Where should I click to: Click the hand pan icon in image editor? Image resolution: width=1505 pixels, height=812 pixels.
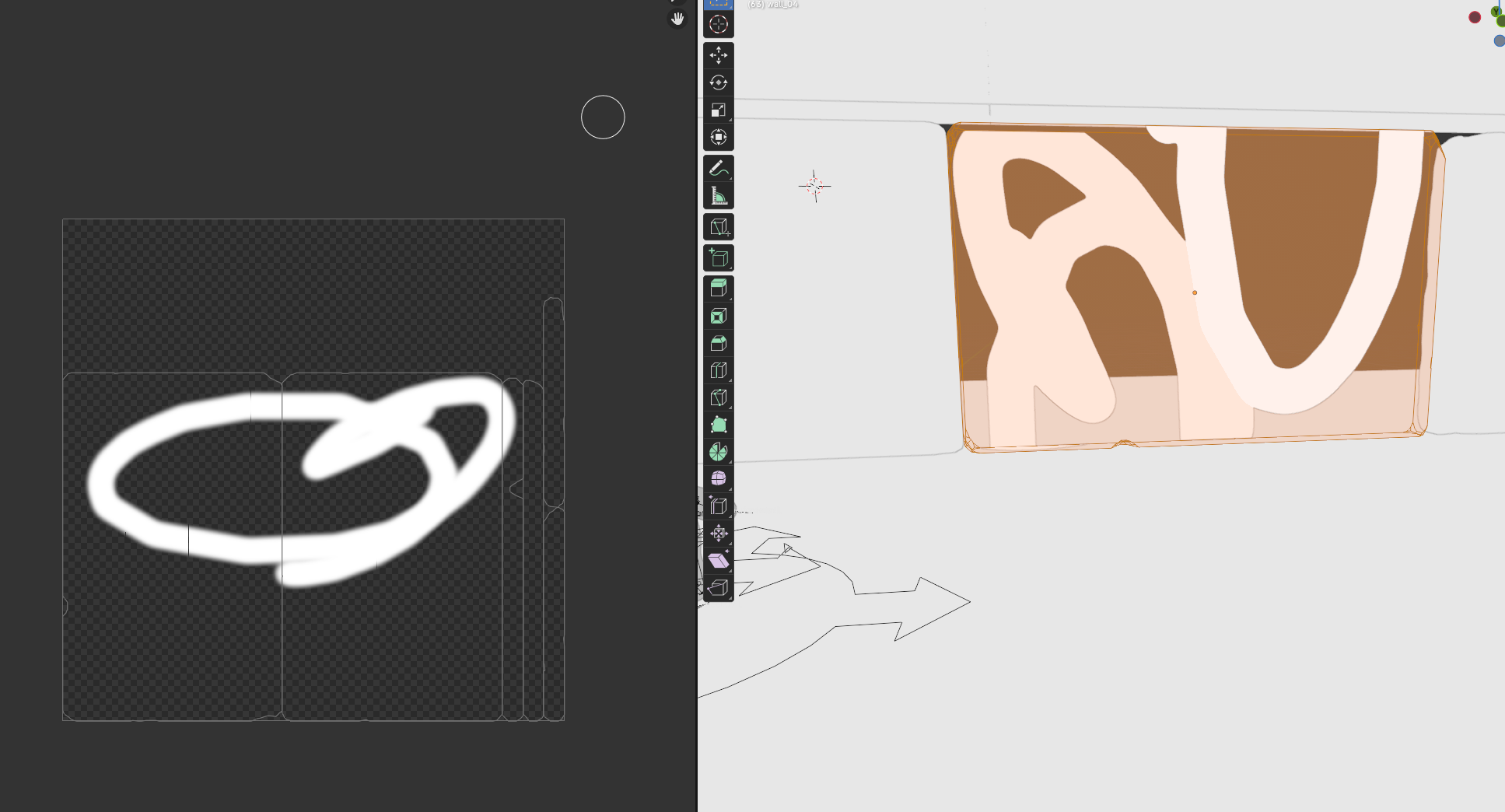point(677,19)
